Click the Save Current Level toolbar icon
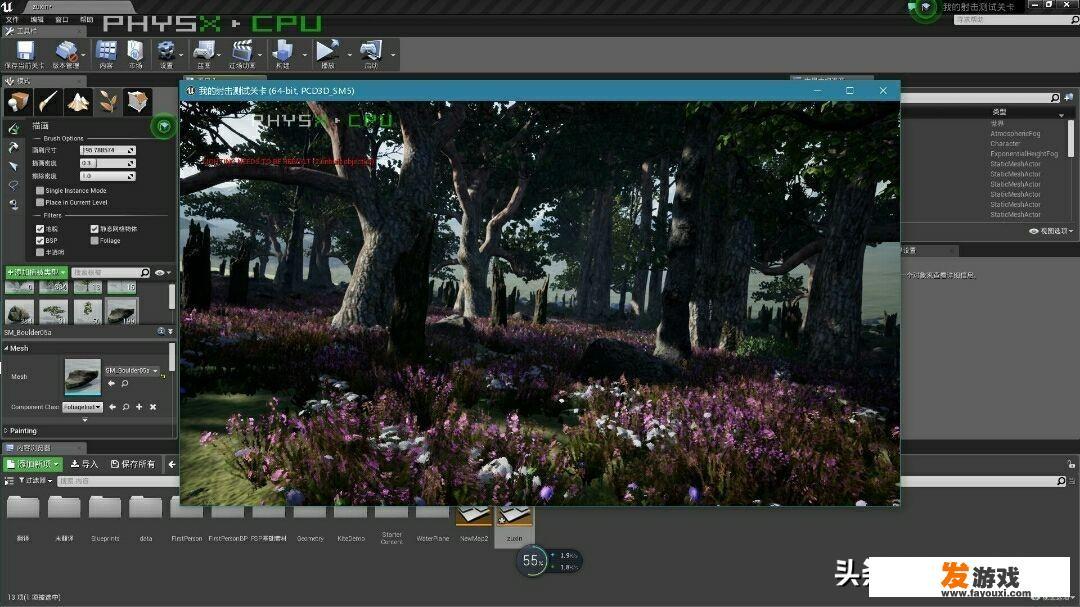 25,52
